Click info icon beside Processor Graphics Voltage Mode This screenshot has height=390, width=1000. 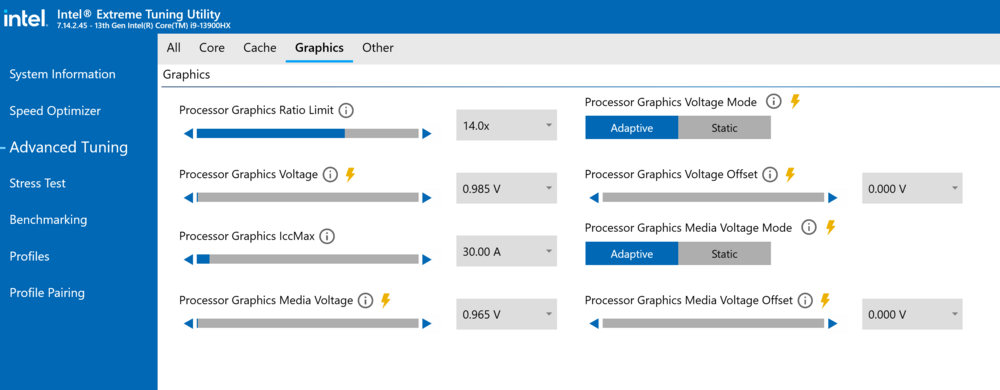(x=774, y=101)
